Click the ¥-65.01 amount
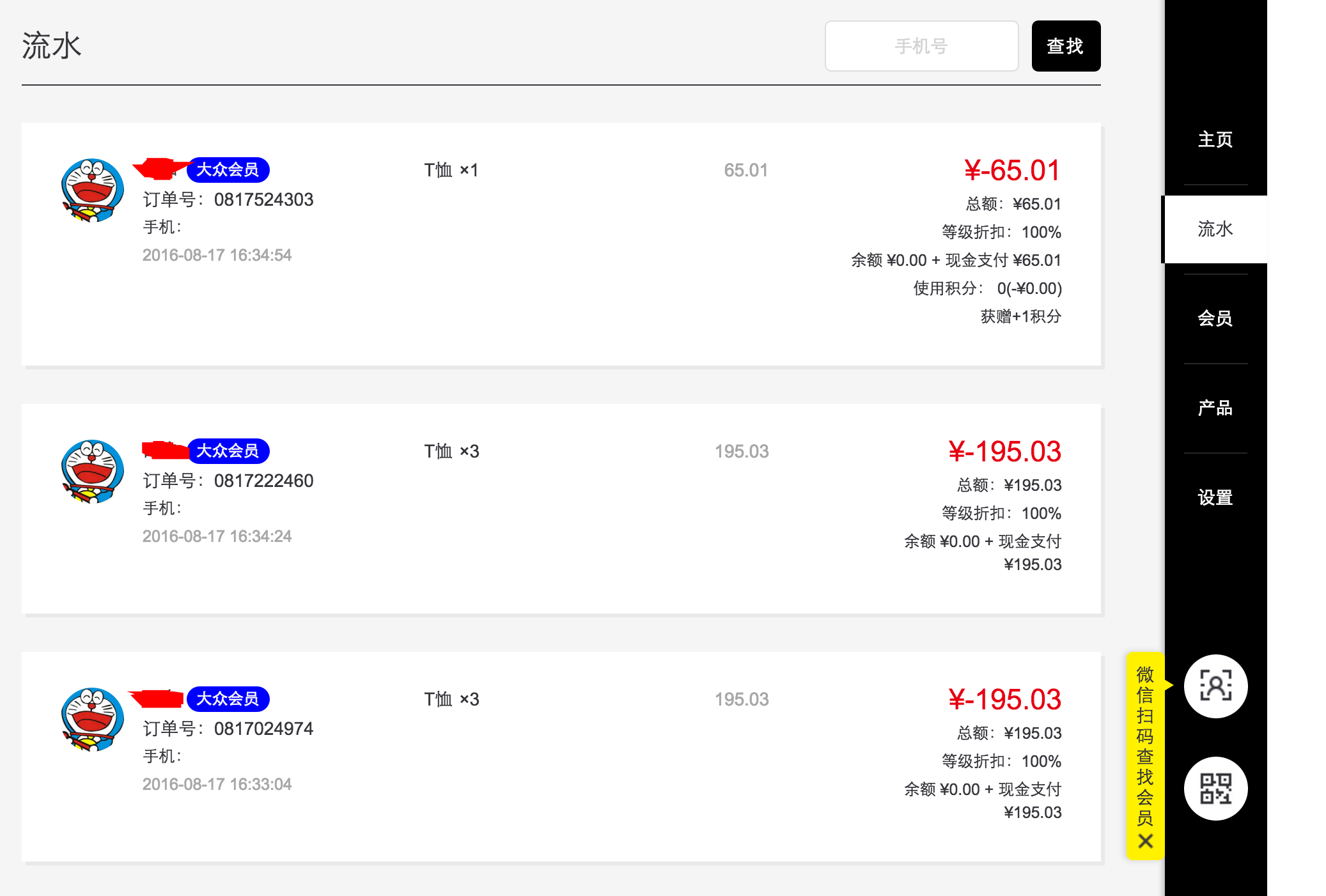The width and height of the screenshot is (1326, 896). [x=1012, y=171]
